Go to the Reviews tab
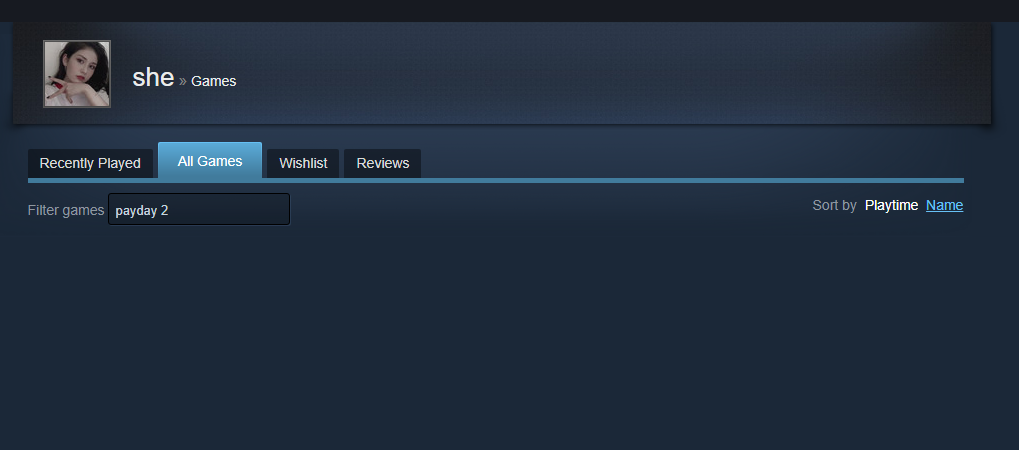This screenshot has height=450, width=1019. (x=383, y=163)
